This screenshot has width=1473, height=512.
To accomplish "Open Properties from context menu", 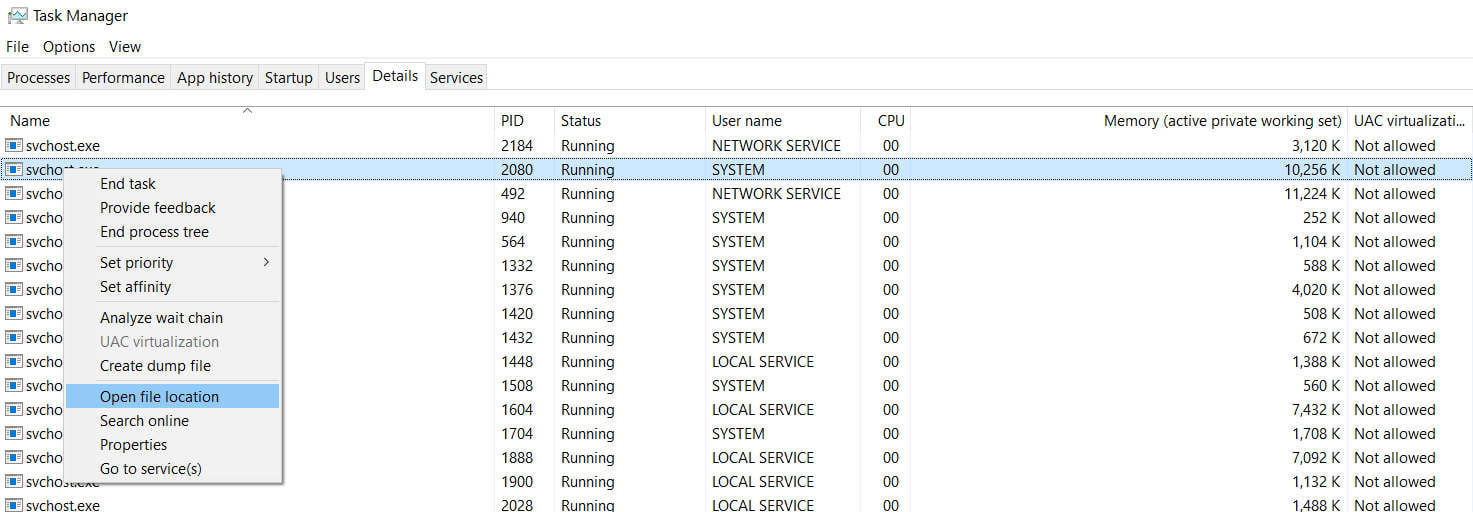I will [172, 445].
